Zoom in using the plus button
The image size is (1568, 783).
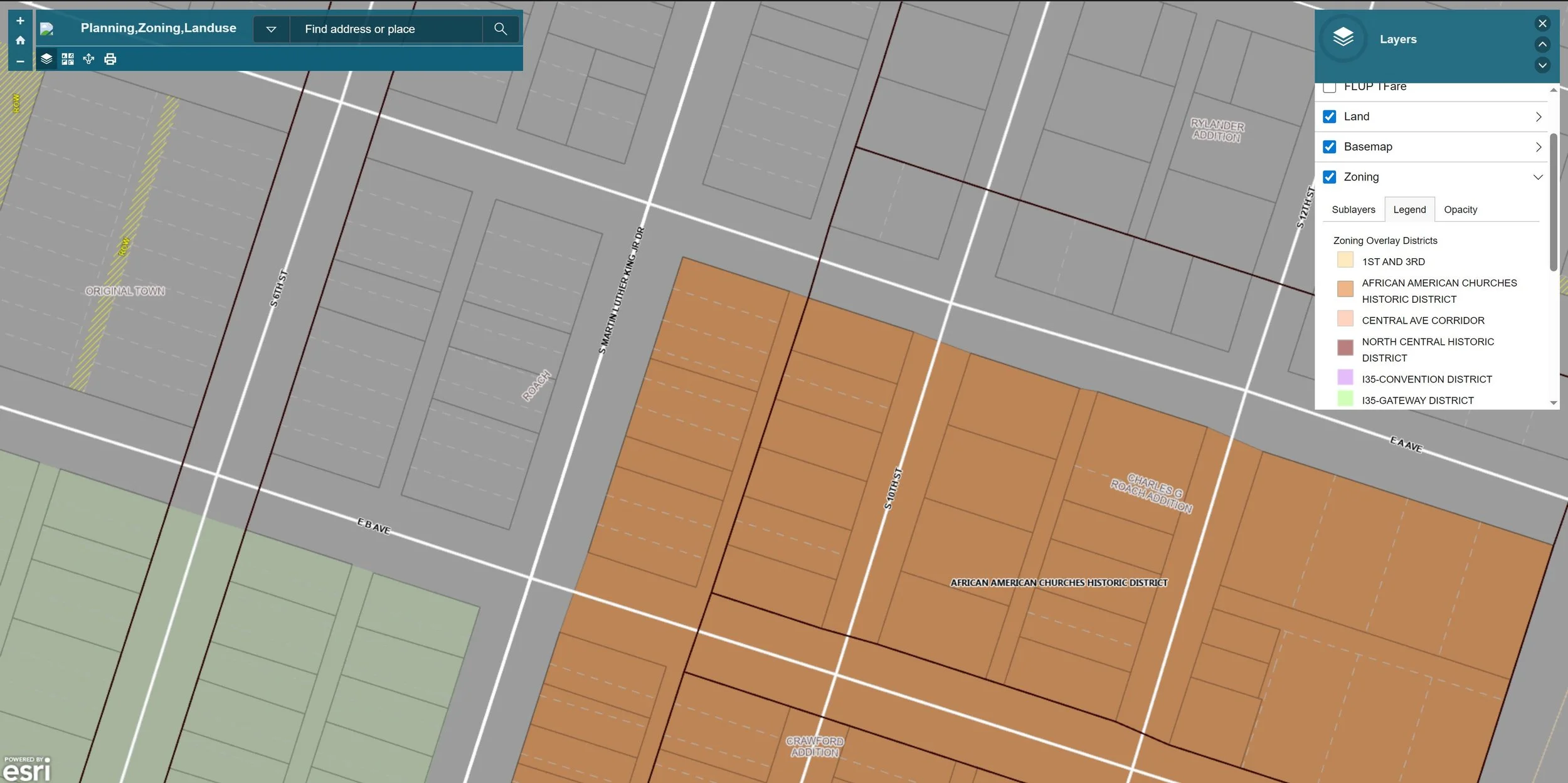click(19, 19)
